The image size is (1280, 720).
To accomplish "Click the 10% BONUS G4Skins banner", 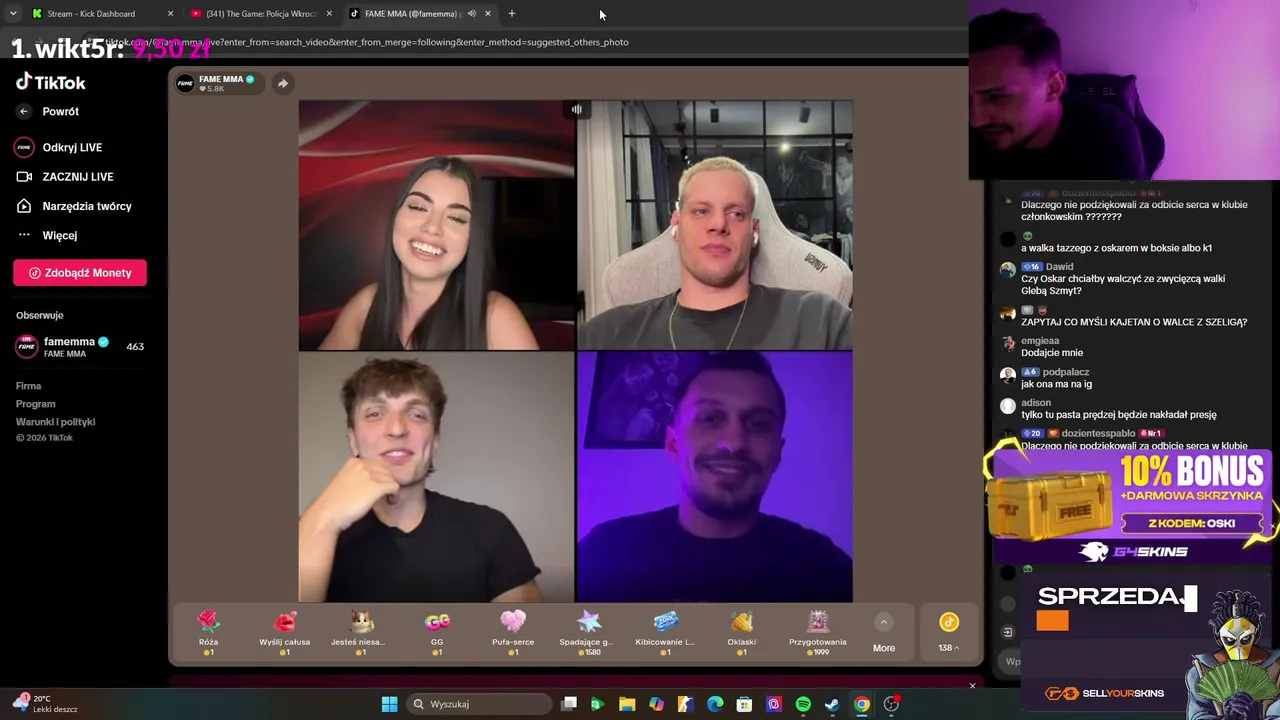I will 1131,506.
